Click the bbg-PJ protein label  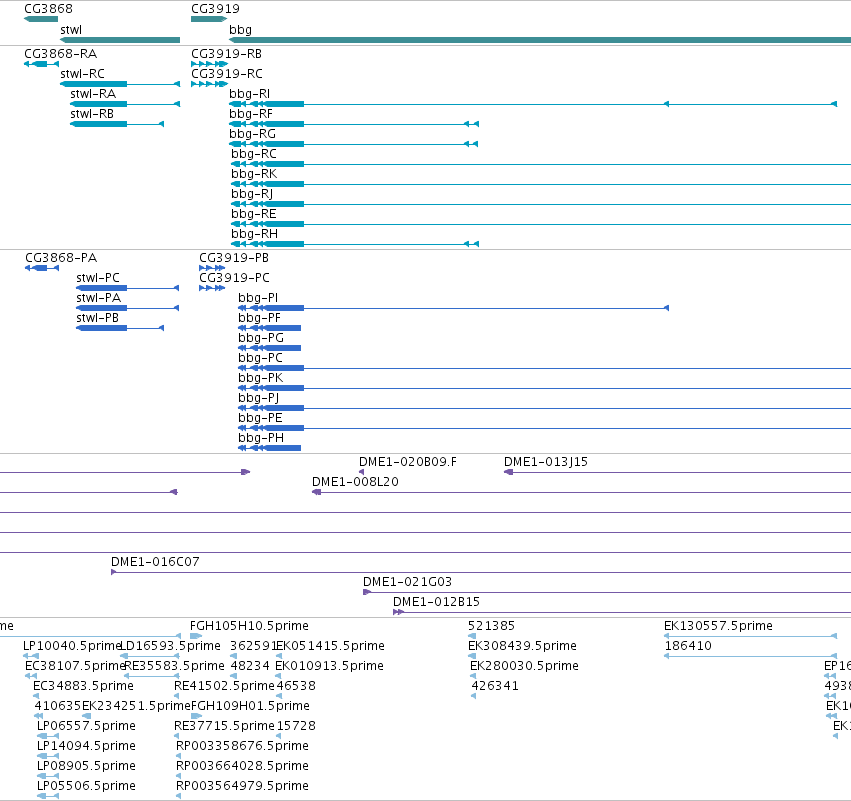(258, 398)
